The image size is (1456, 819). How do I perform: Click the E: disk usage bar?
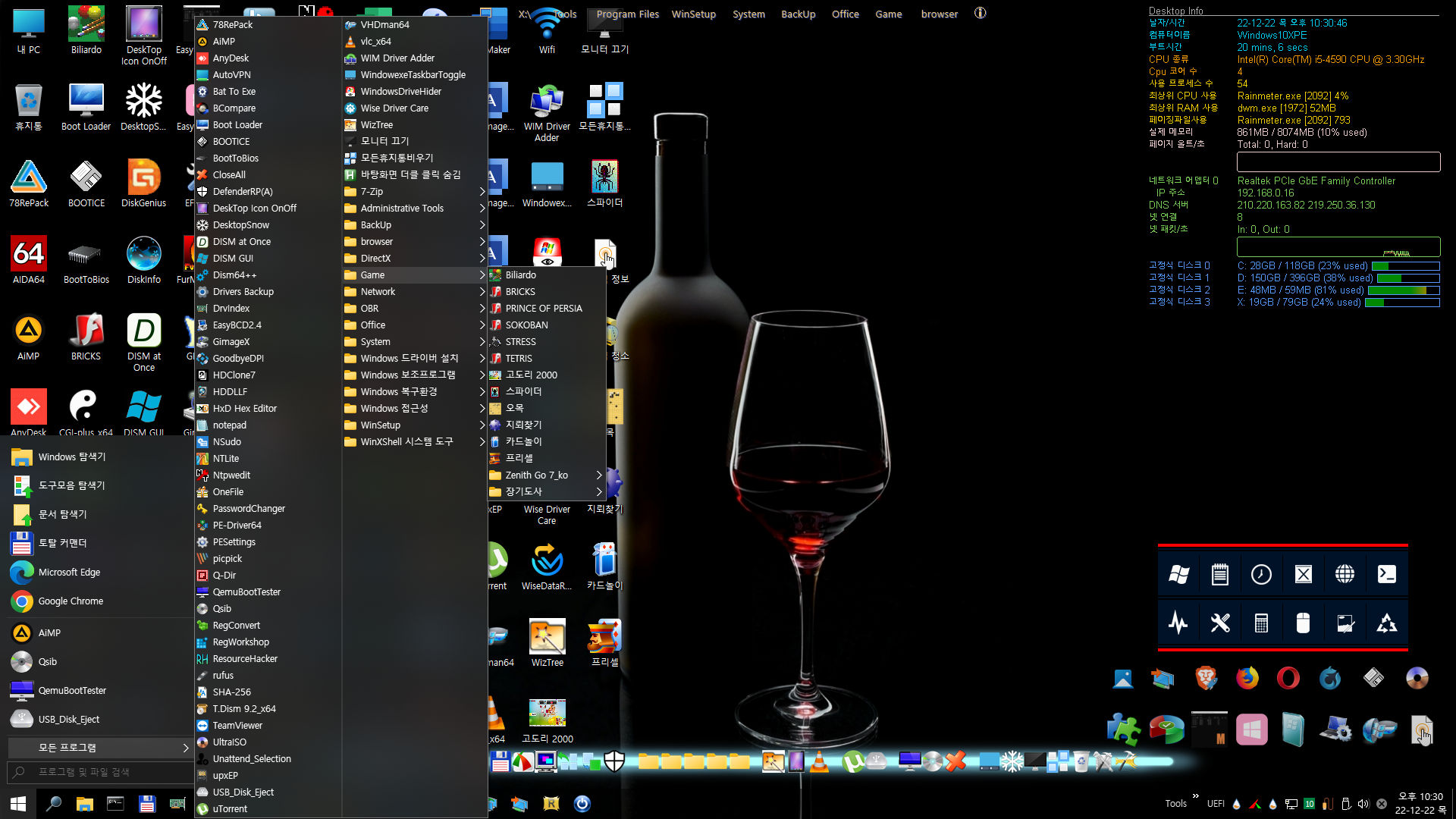(1403, 290)
